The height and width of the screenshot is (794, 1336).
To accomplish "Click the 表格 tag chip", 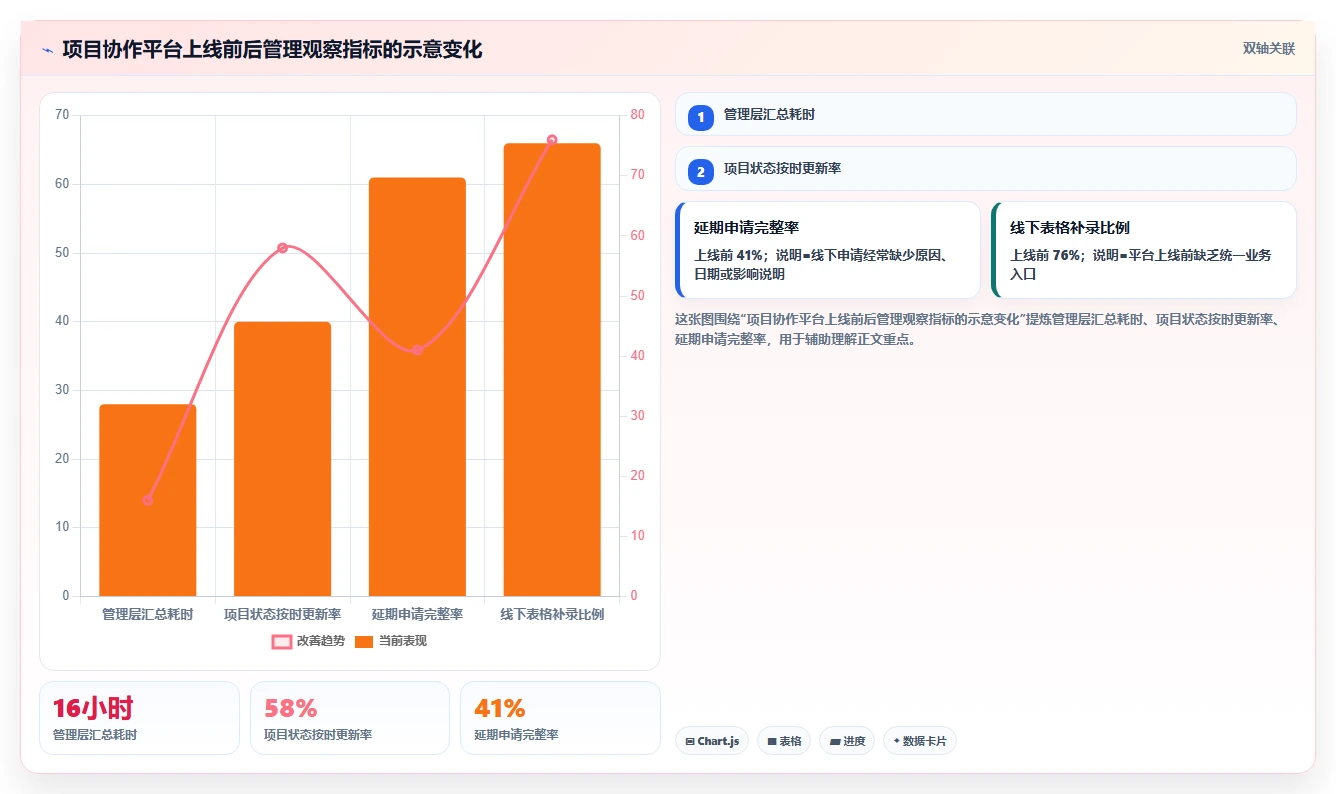I will (x=784, y=741).
